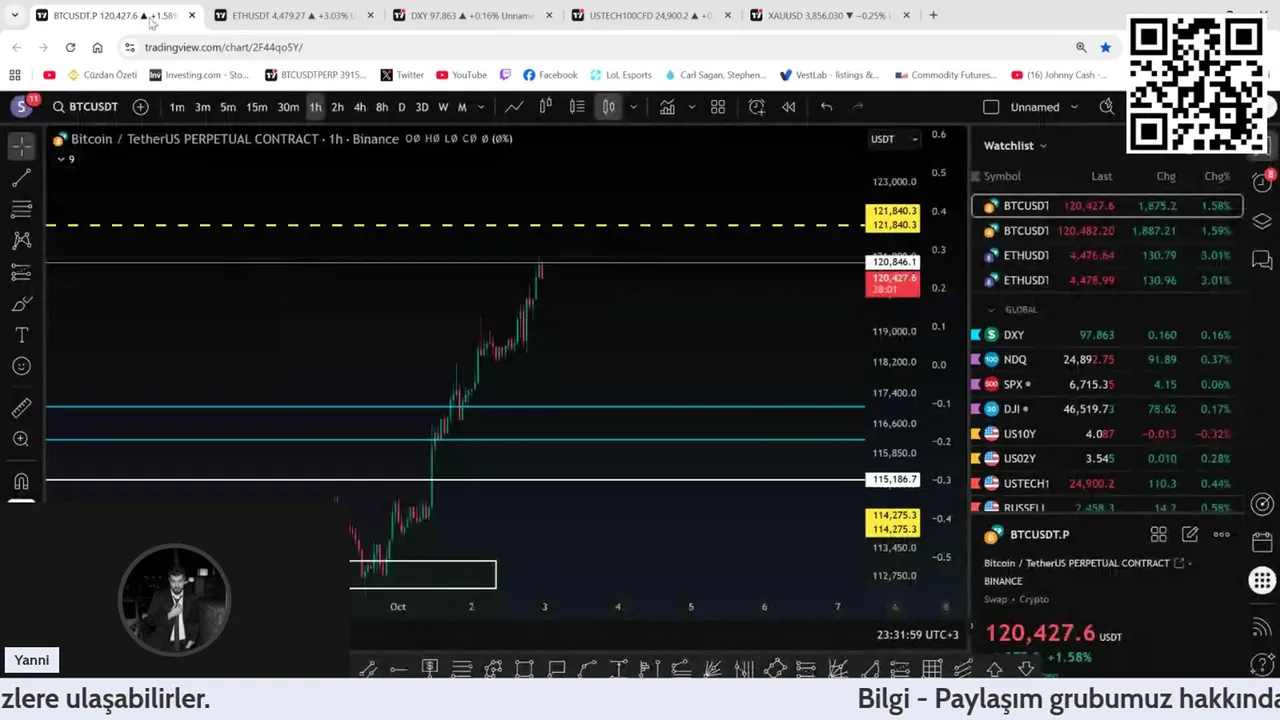Switch to the 4h timeframe
This screenshot has height=720, width=1280.
tap(359, 107)
